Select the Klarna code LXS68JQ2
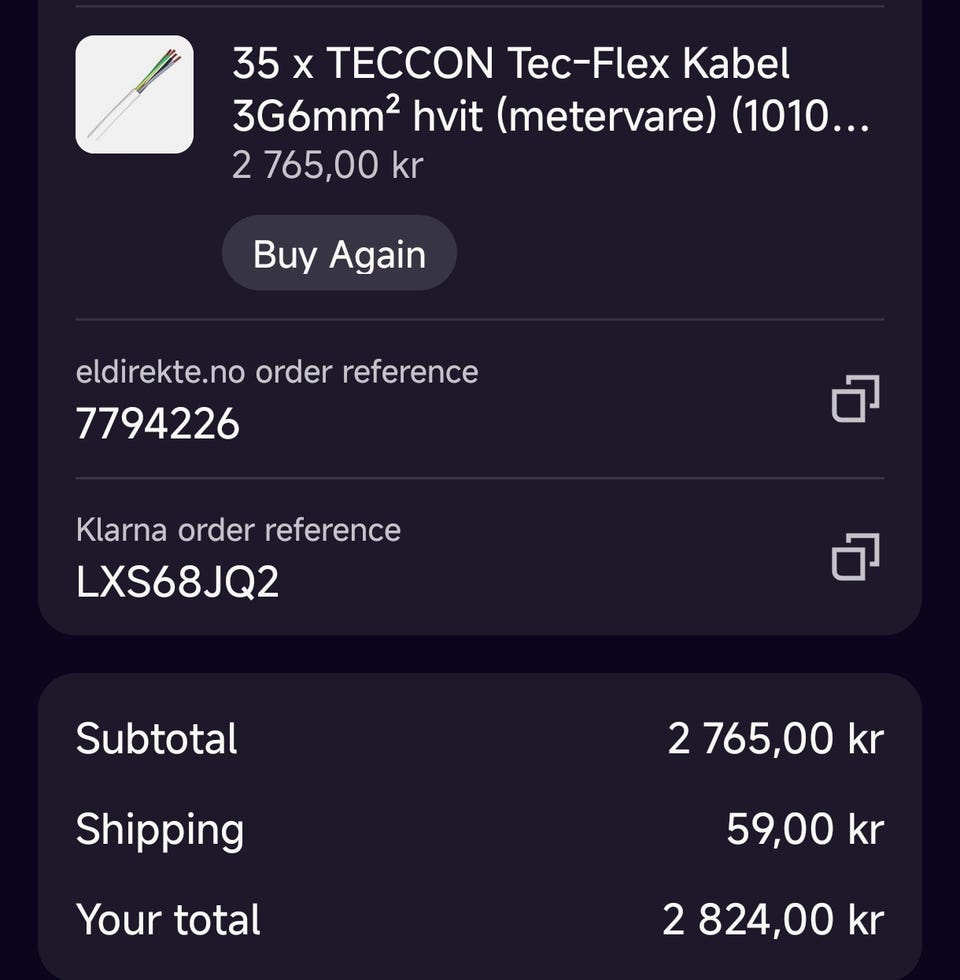The height and width of the screenshot is (980, 960). (177, 582)
